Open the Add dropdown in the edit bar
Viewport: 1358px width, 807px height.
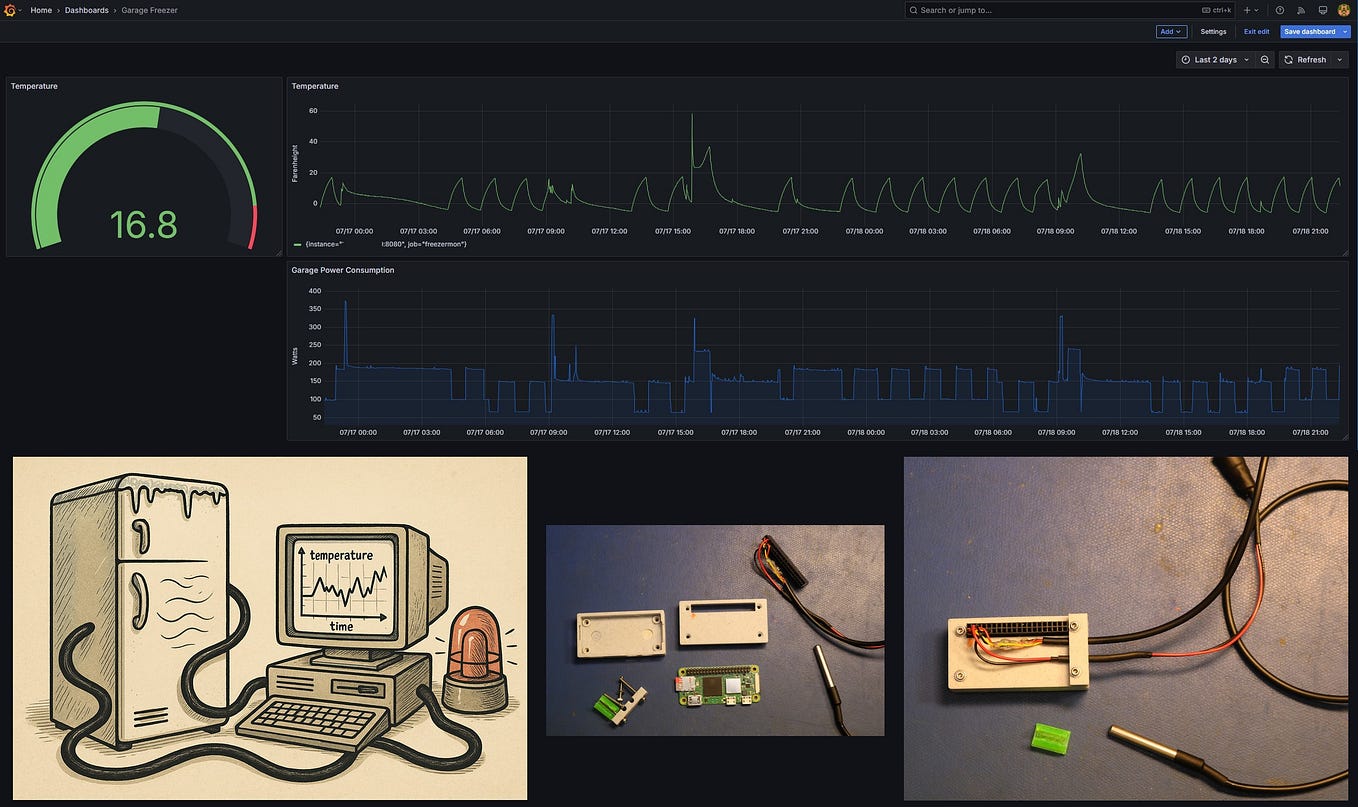pos(1170,31)
